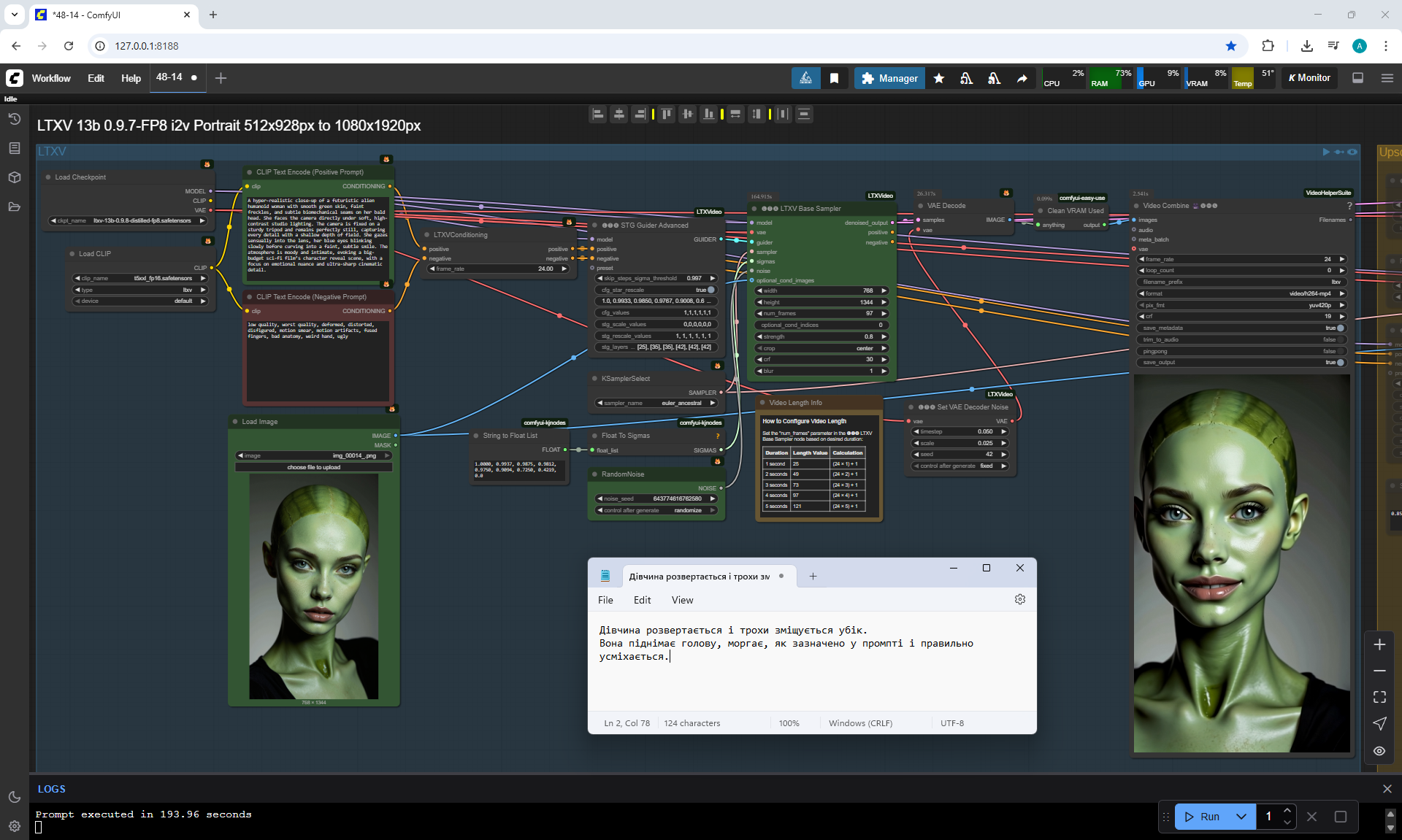Toggle link visibility eye icon

1379,751
